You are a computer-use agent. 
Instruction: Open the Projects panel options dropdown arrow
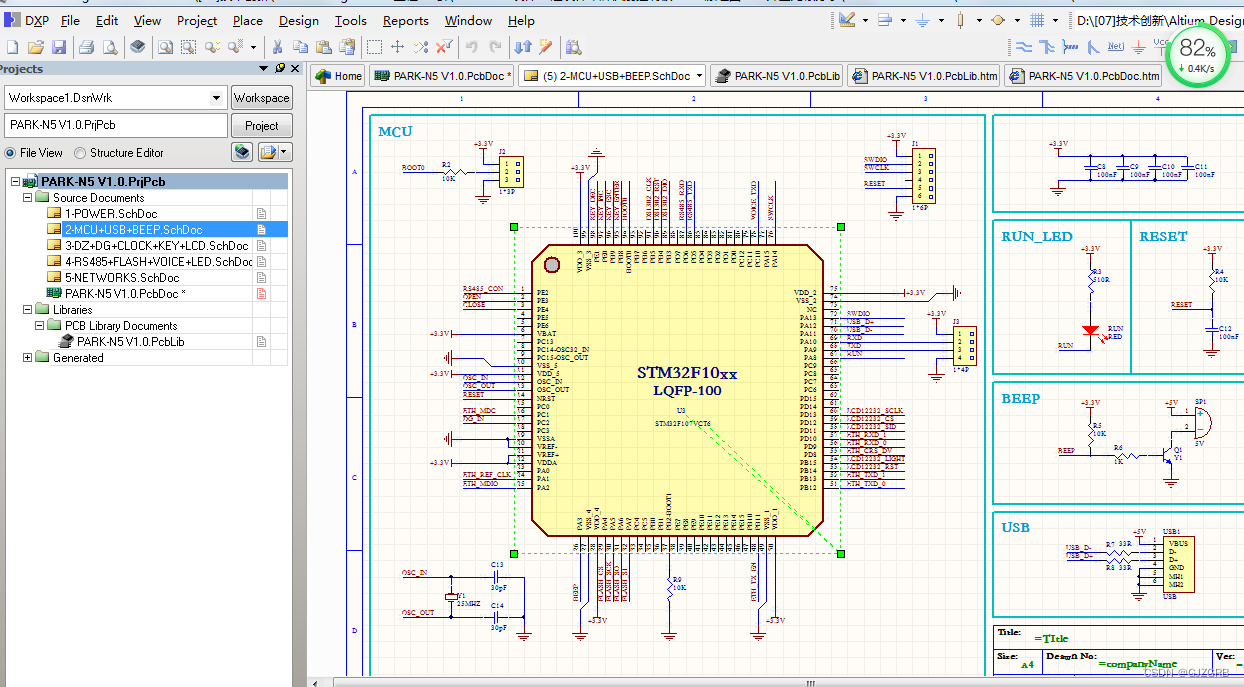click(x=264, y=69)
